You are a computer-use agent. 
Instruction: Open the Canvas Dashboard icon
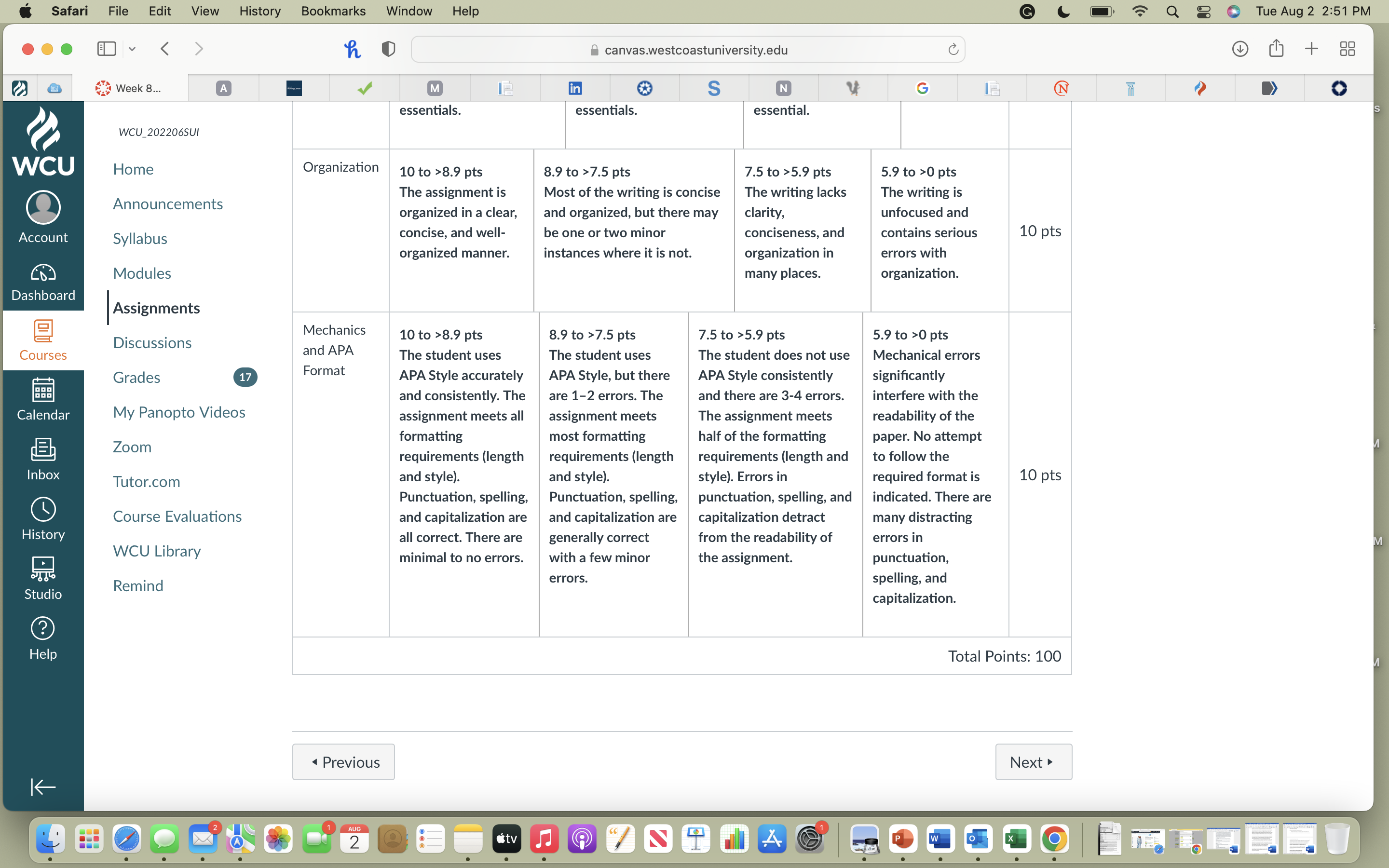point(43,282)
